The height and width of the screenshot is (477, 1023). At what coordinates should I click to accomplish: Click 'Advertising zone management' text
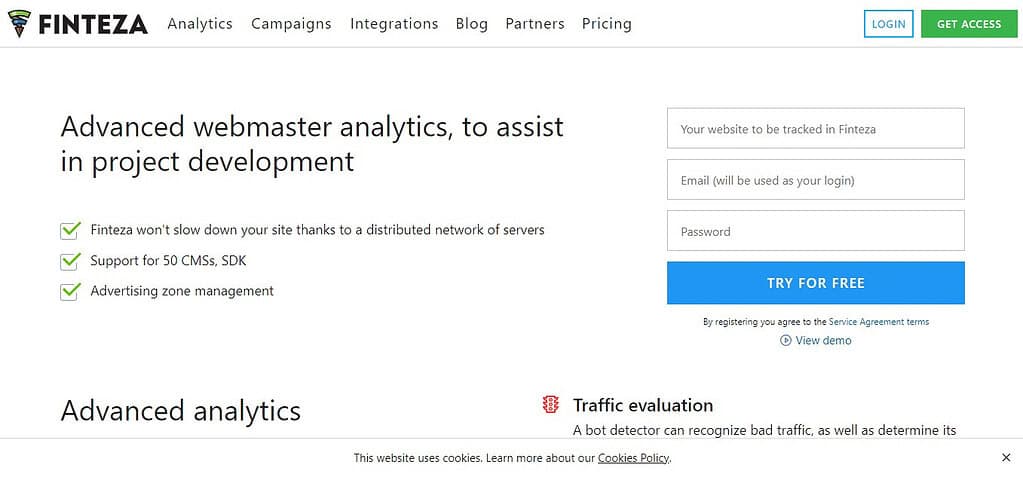(182, 291)
